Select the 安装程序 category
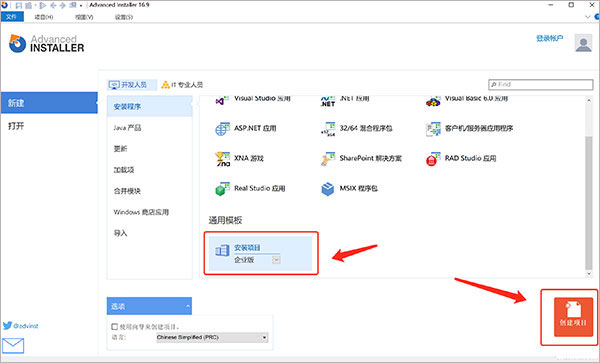This screenshot has height=363, width=600. (150, 106)
